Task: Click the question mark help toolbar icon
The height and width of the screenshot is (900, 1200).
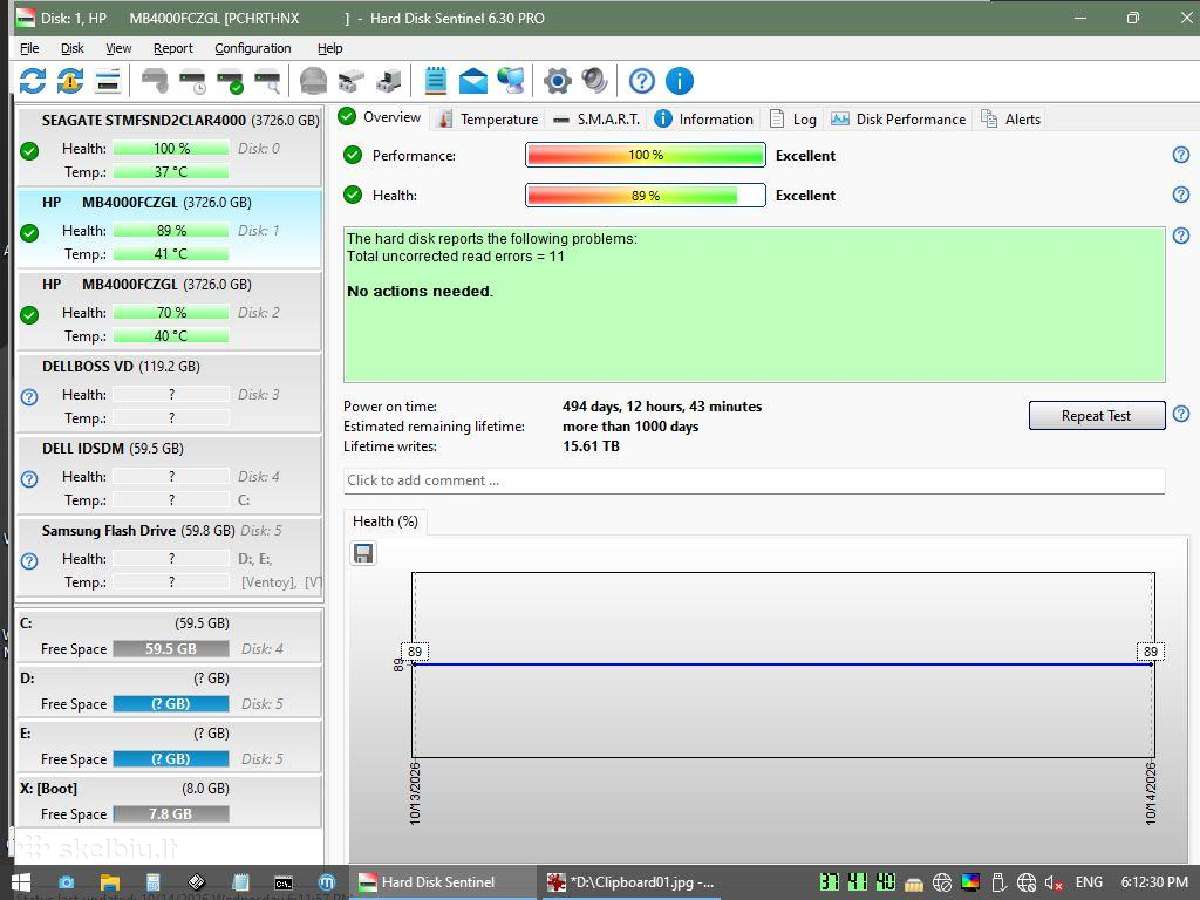Action: click(x=642, y=81)
